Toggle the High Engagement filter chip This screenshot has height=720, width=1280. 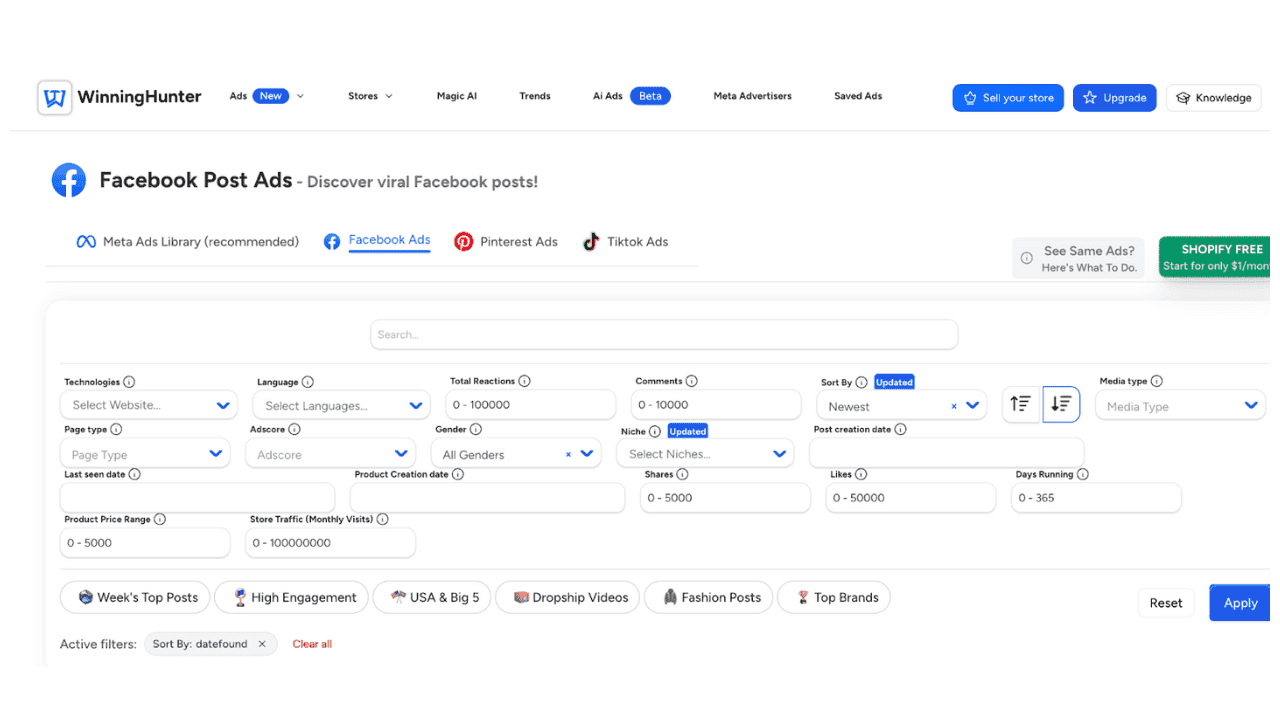[x=291, y=597]
